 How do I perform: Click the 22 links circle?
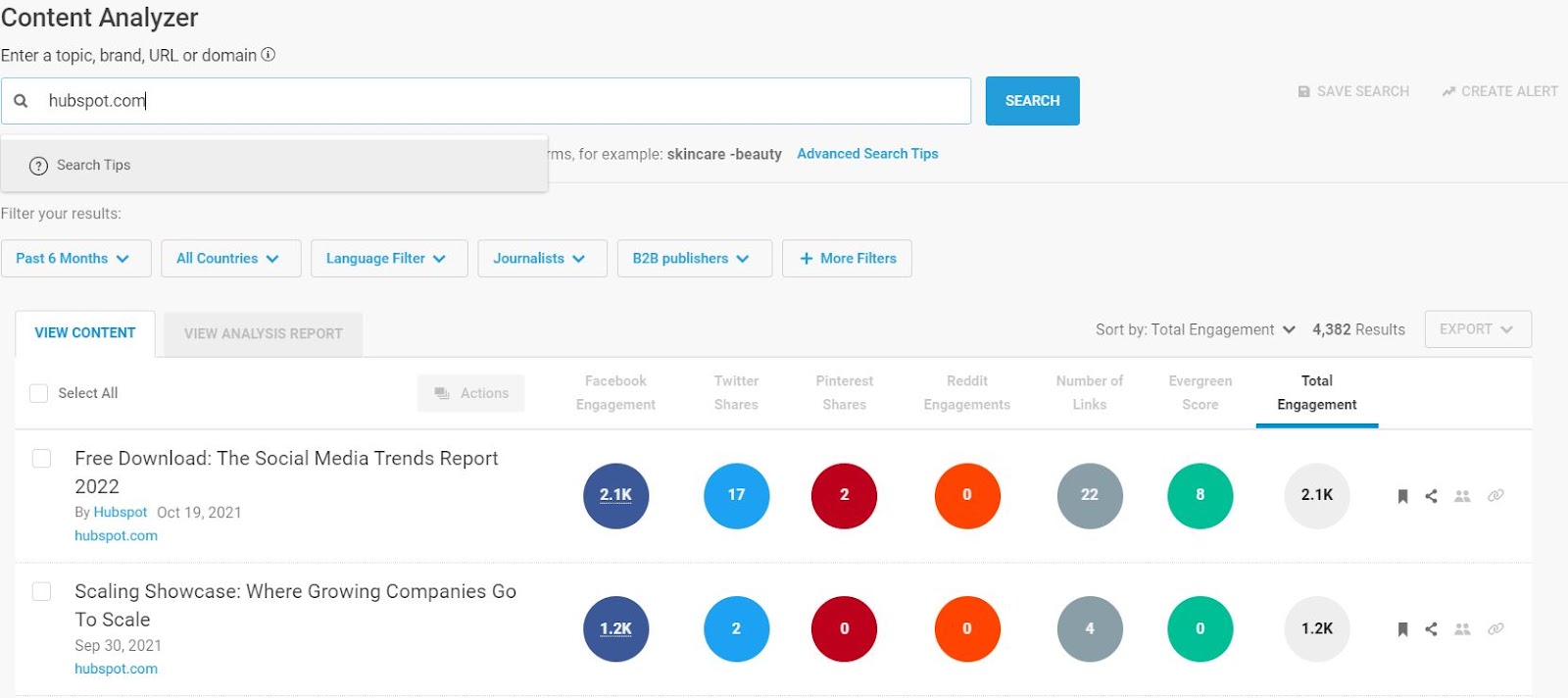1090,495
